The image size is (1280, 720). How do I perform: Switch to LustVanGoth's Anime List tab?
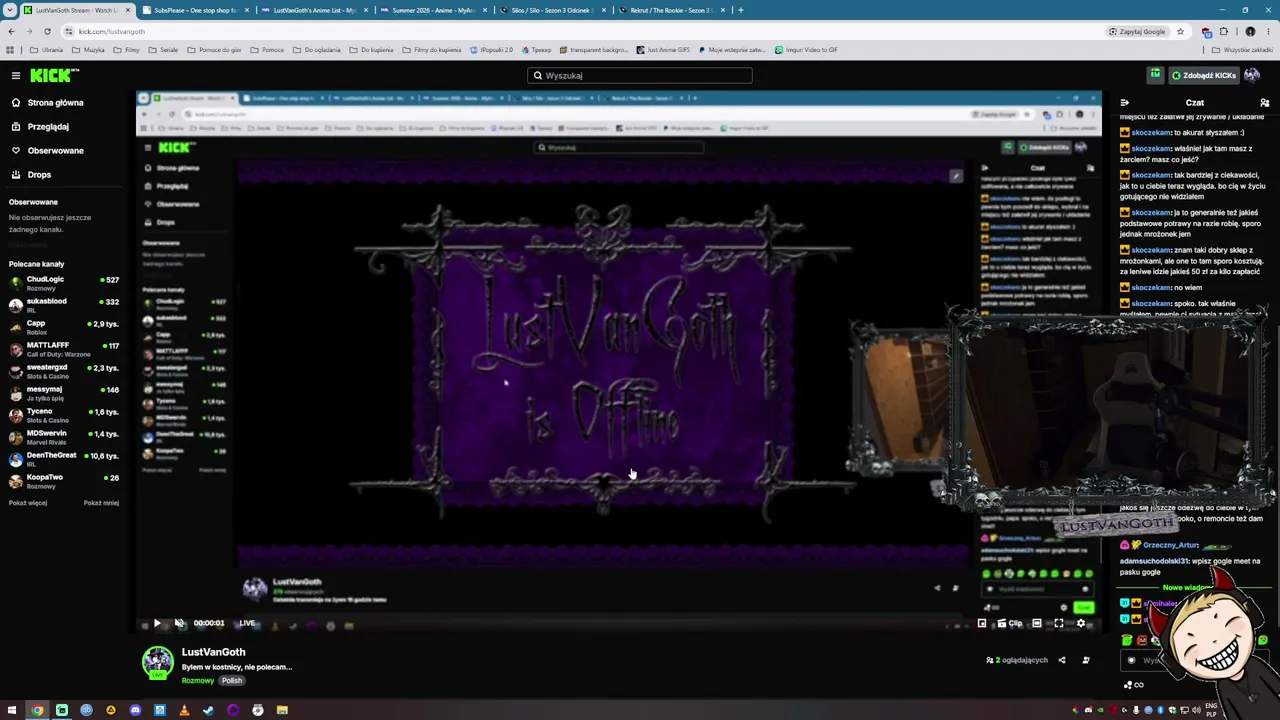click(x=313, y=10)
